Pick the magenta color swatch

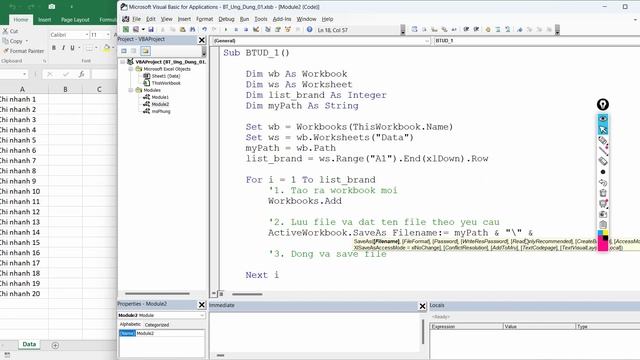[603, 246]
